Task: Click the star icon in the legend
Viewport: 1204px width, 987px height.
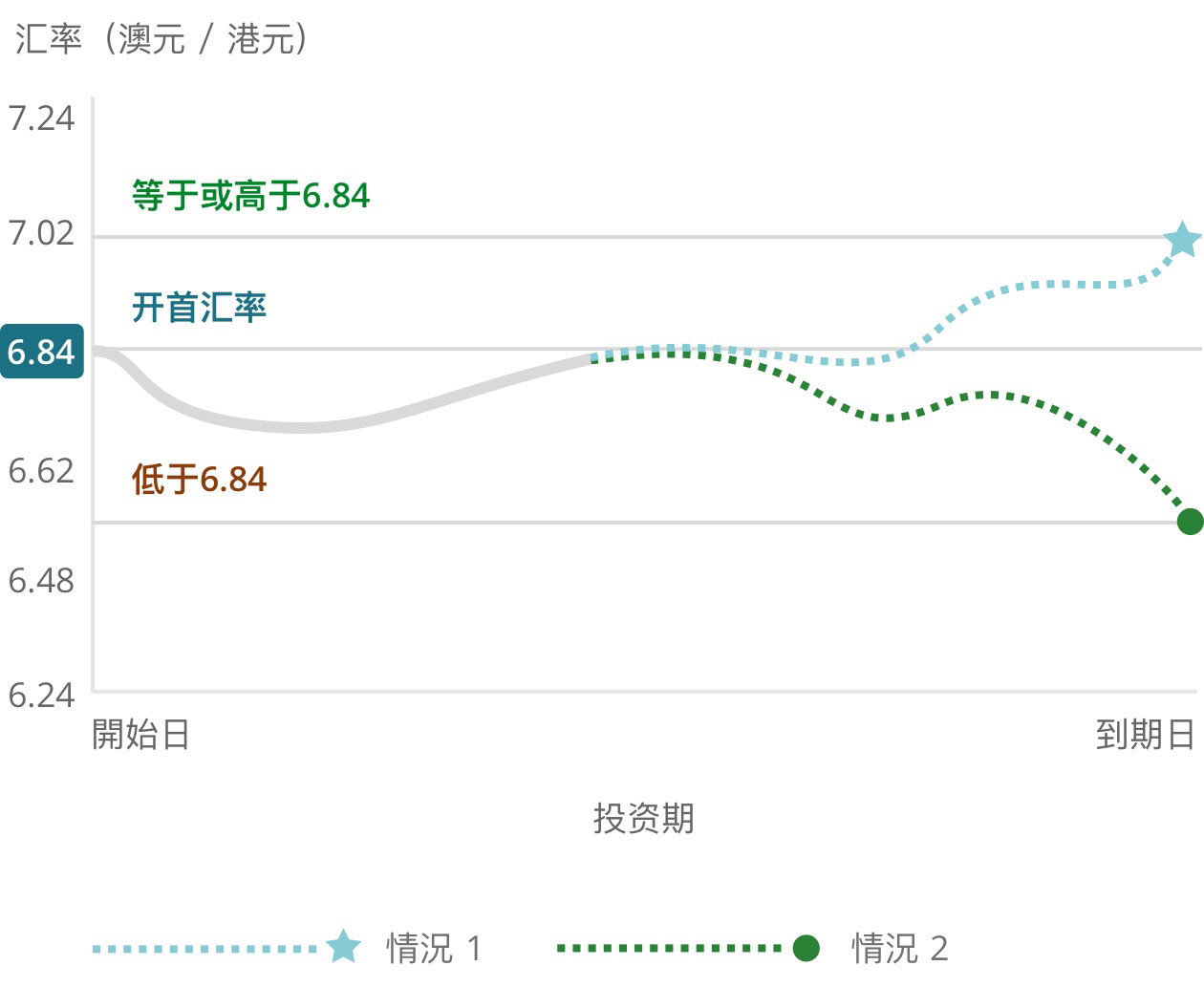Action: (x=343, y=947)
